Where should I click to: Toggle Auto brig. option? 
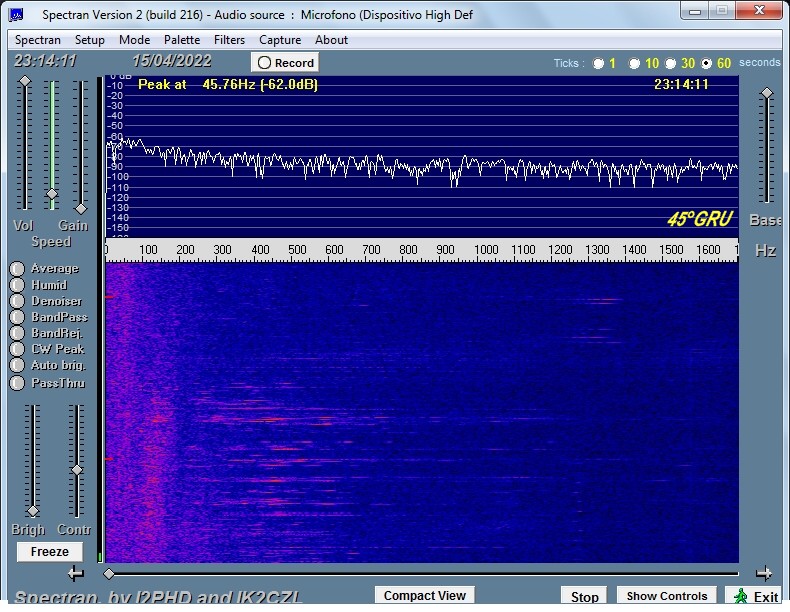pos(17,365)
